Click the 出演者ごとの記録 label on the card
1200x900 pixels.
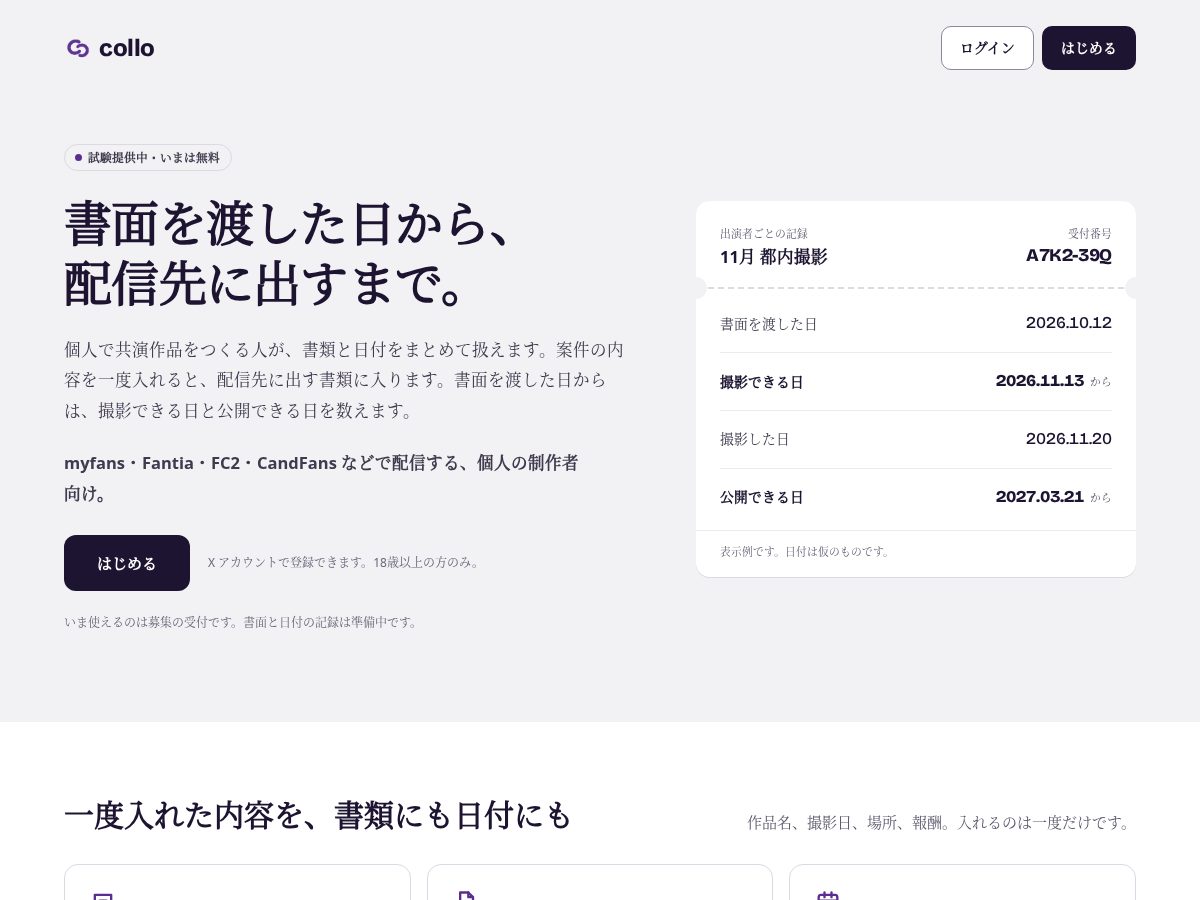(x=764, y=233)
